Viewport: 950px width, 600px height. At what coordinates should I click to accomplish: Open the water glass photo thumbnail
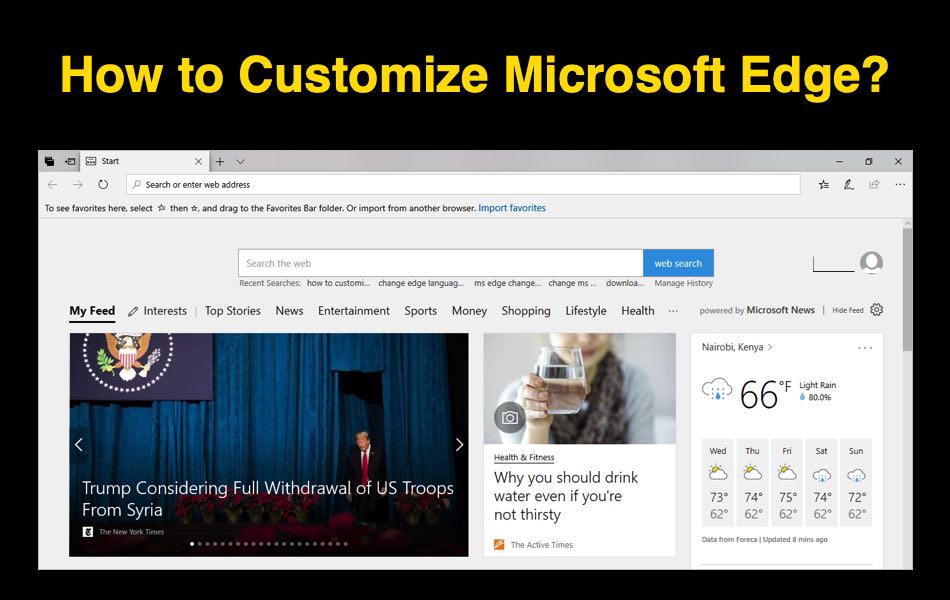[580, 388]
